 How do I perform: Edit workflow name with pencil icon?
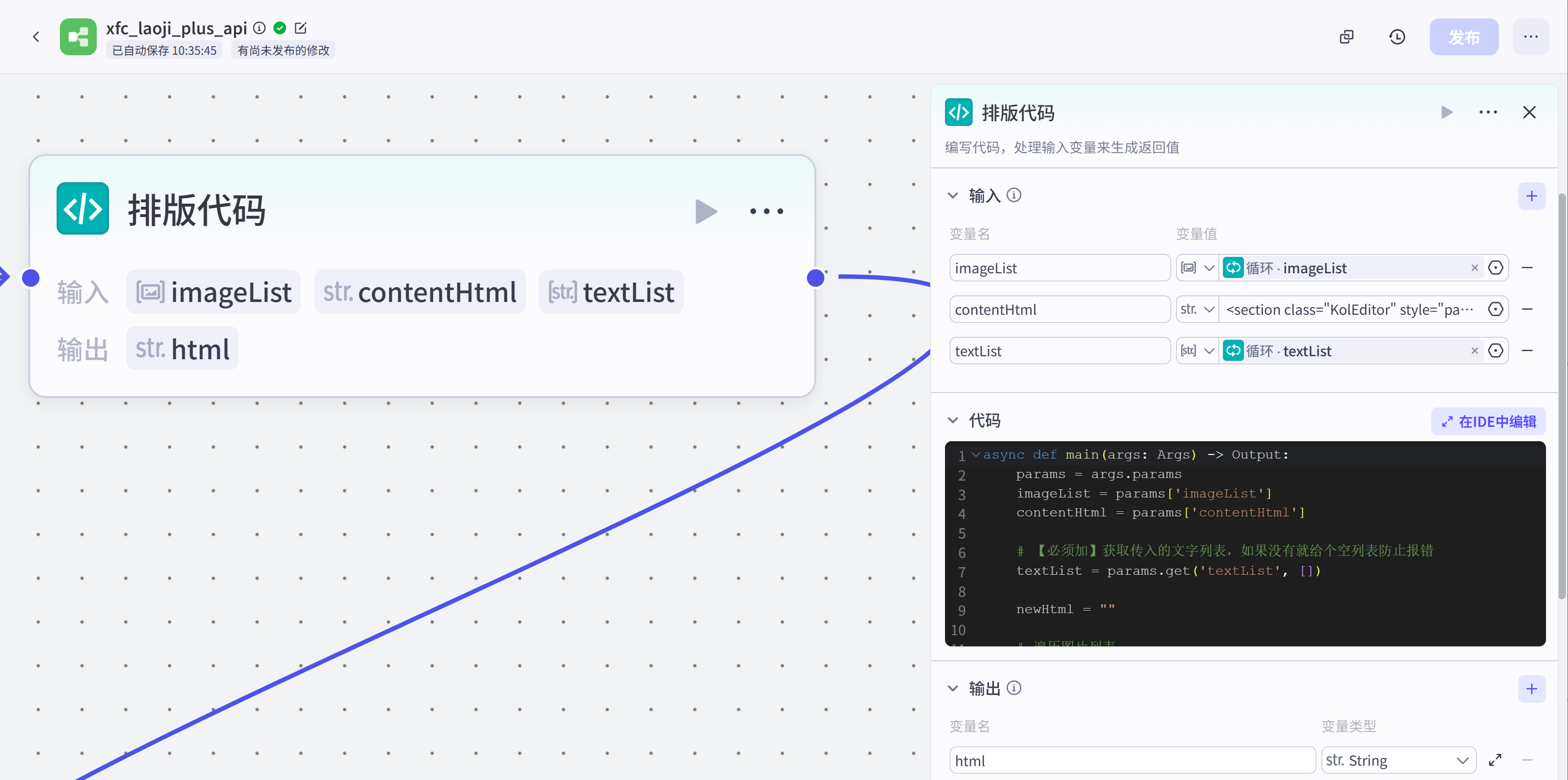click(300, 27)
